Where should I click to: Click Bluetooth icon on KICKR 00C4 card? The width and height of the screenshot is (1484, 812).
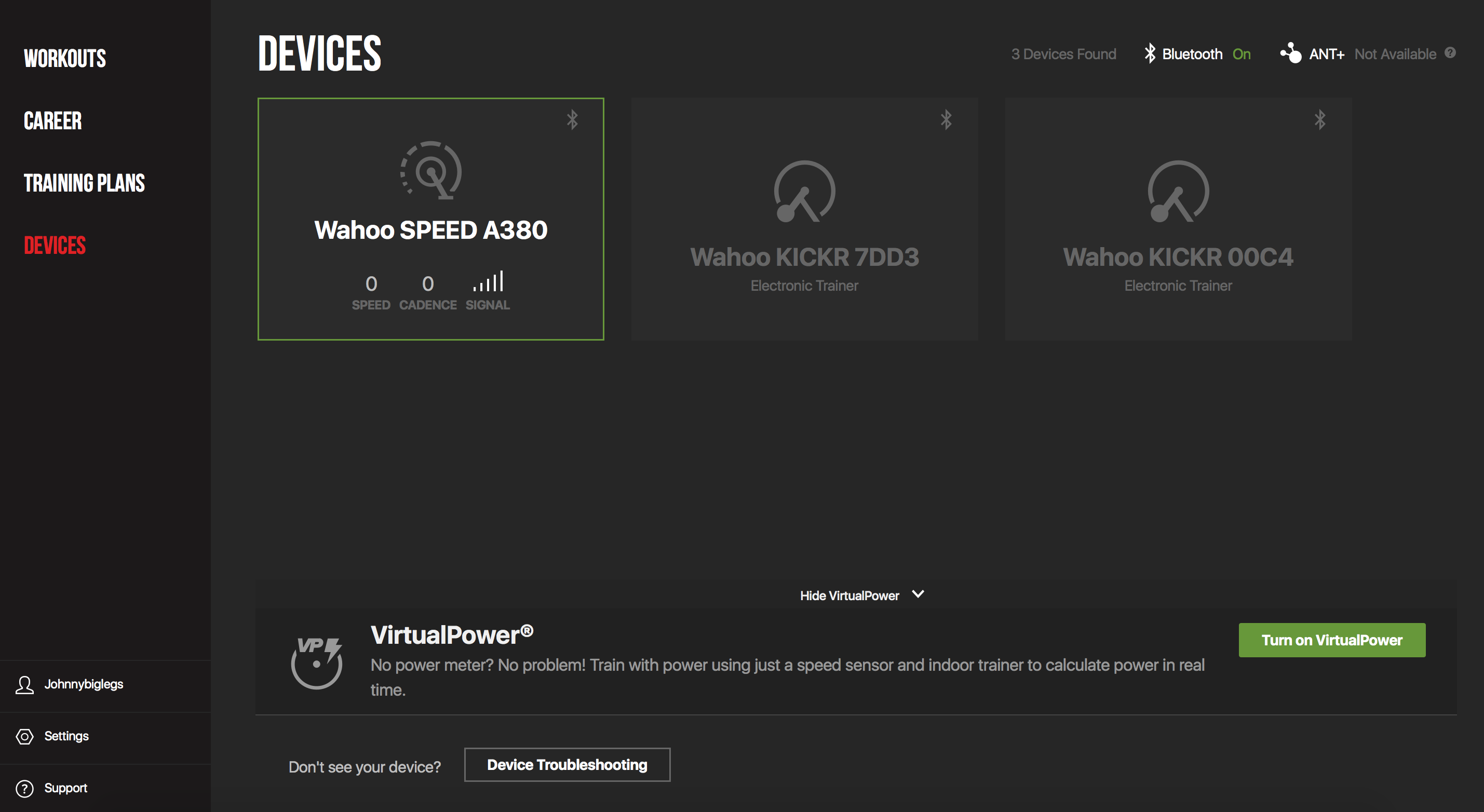coord(1320,120)
